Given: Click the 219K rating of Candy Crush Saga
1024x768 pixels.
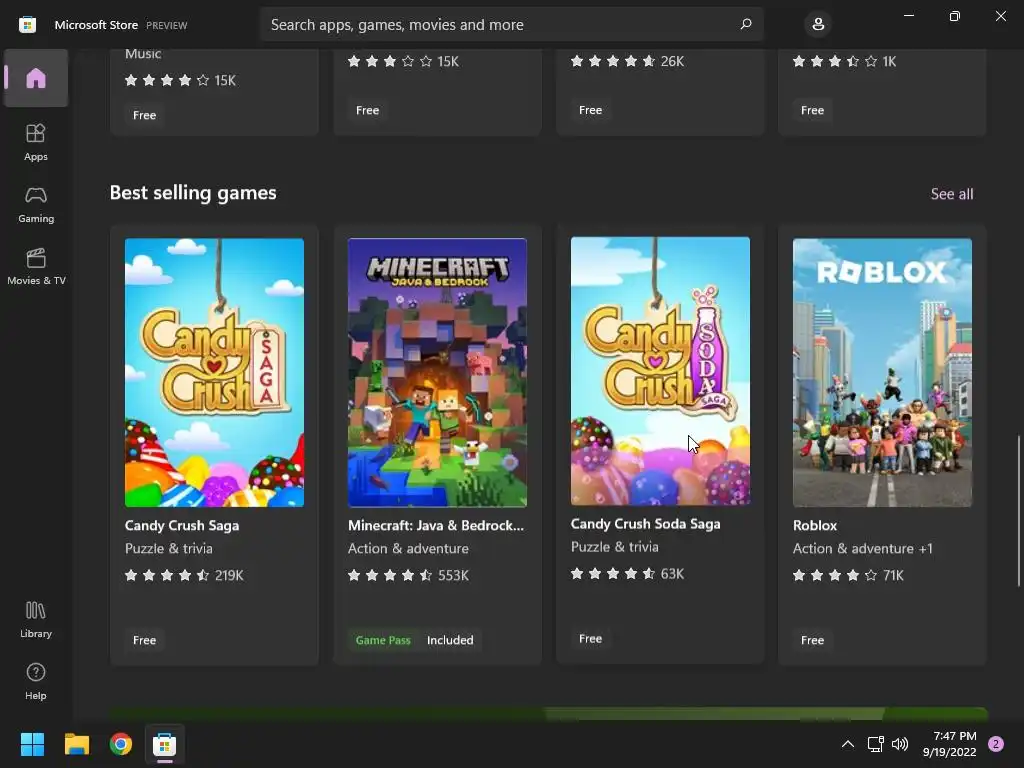Looking at the screenshot, I should click(x=229, y=575).
